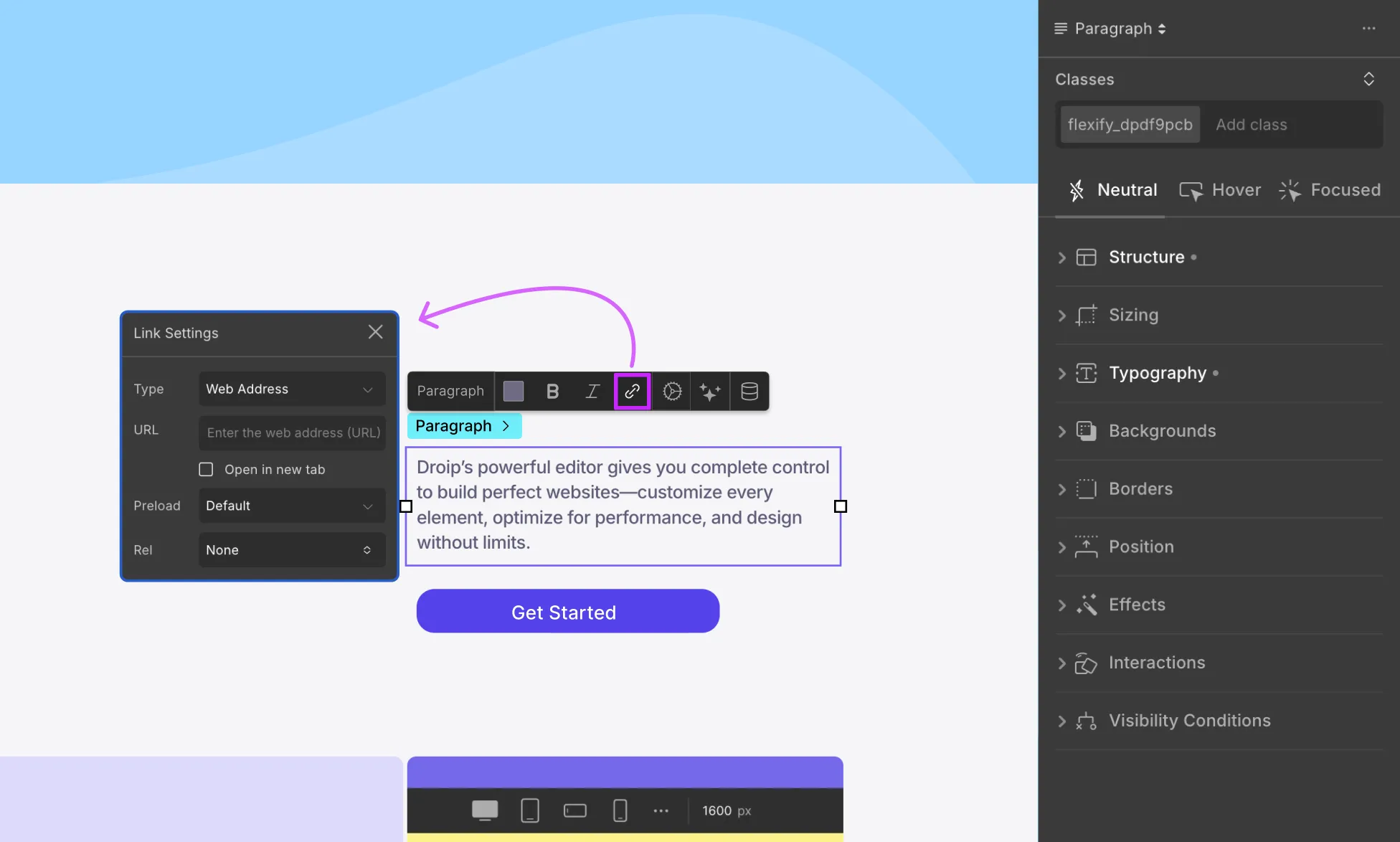Launch AI sparkle tool in text toolbar

click(710, 392)
